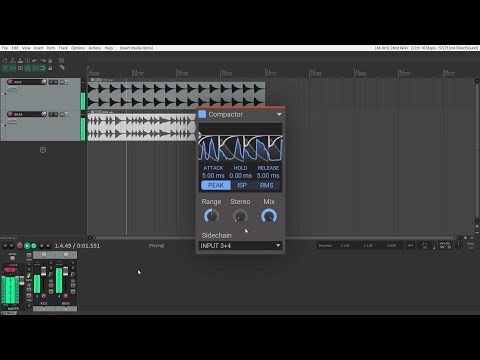Click the BASS mixer pan knob
Viewport: 480px width, 360px height.
click(x=66, y=254)
